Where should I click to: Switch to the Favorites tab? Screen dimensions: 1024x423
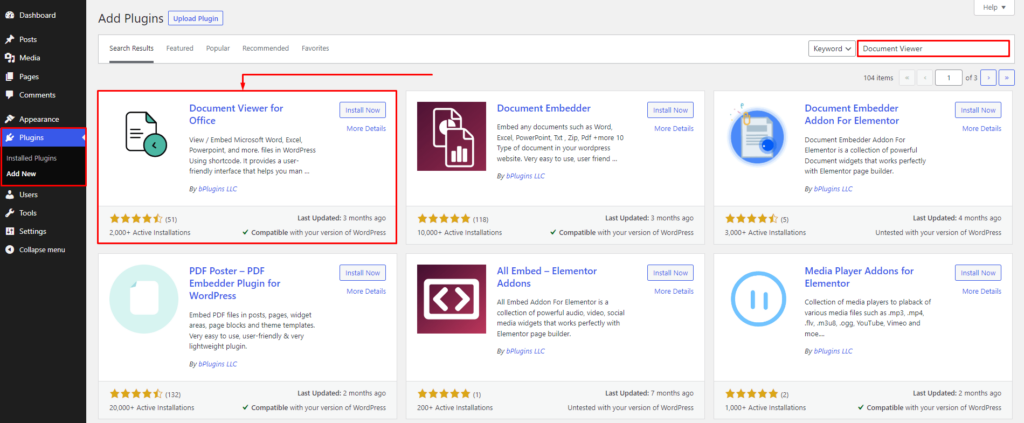(x=315, y=48)
